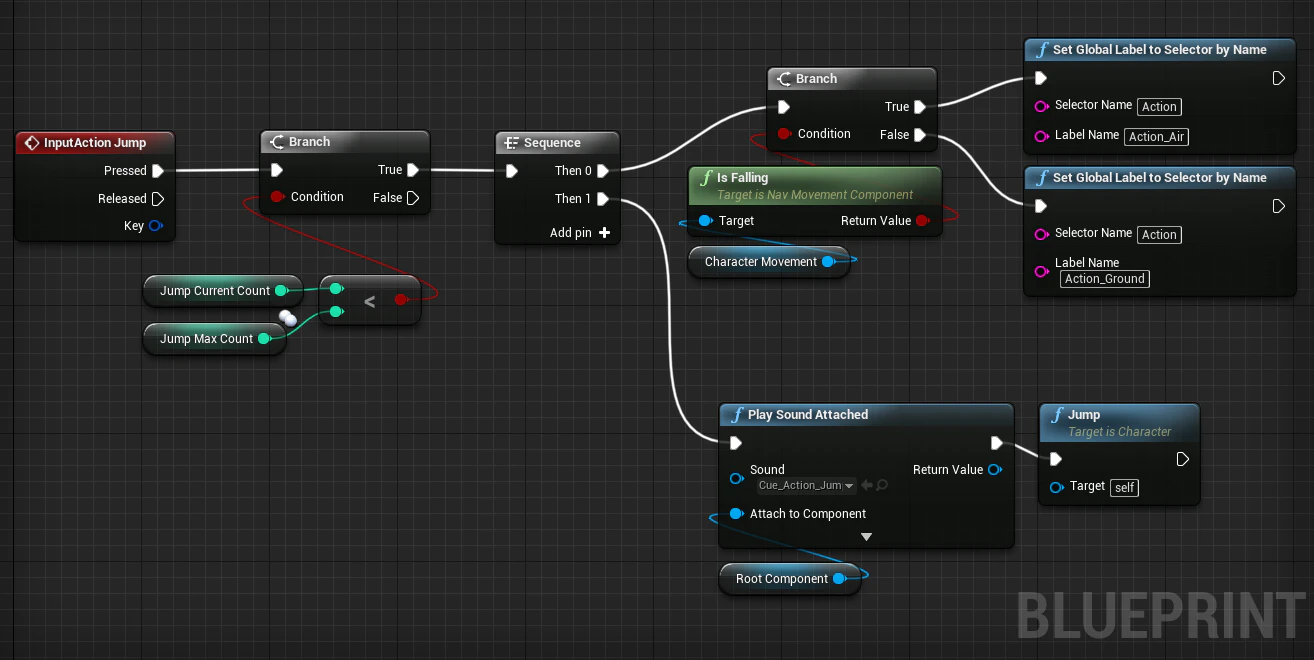Open the Cue_Action_Jum sound asset dropdown
This screenshot has width=1314, height=660.
coord(807,486)
